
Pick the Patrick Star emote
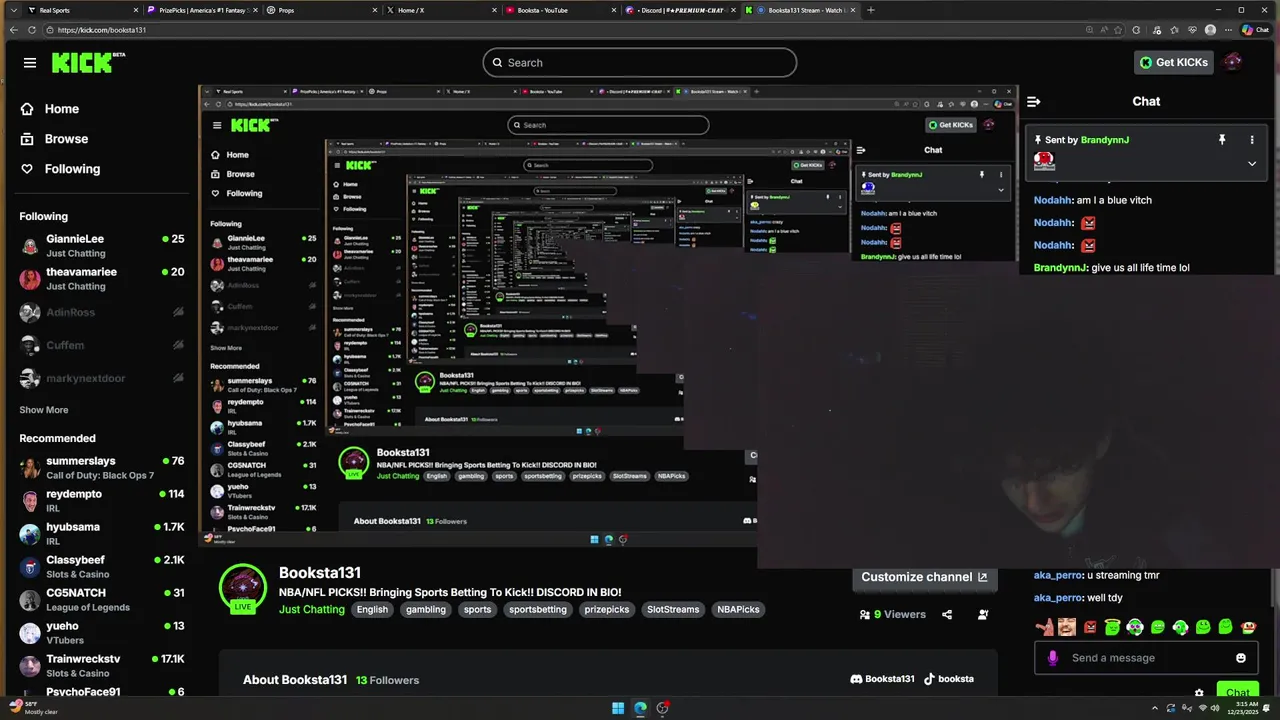click(1045, 628)
